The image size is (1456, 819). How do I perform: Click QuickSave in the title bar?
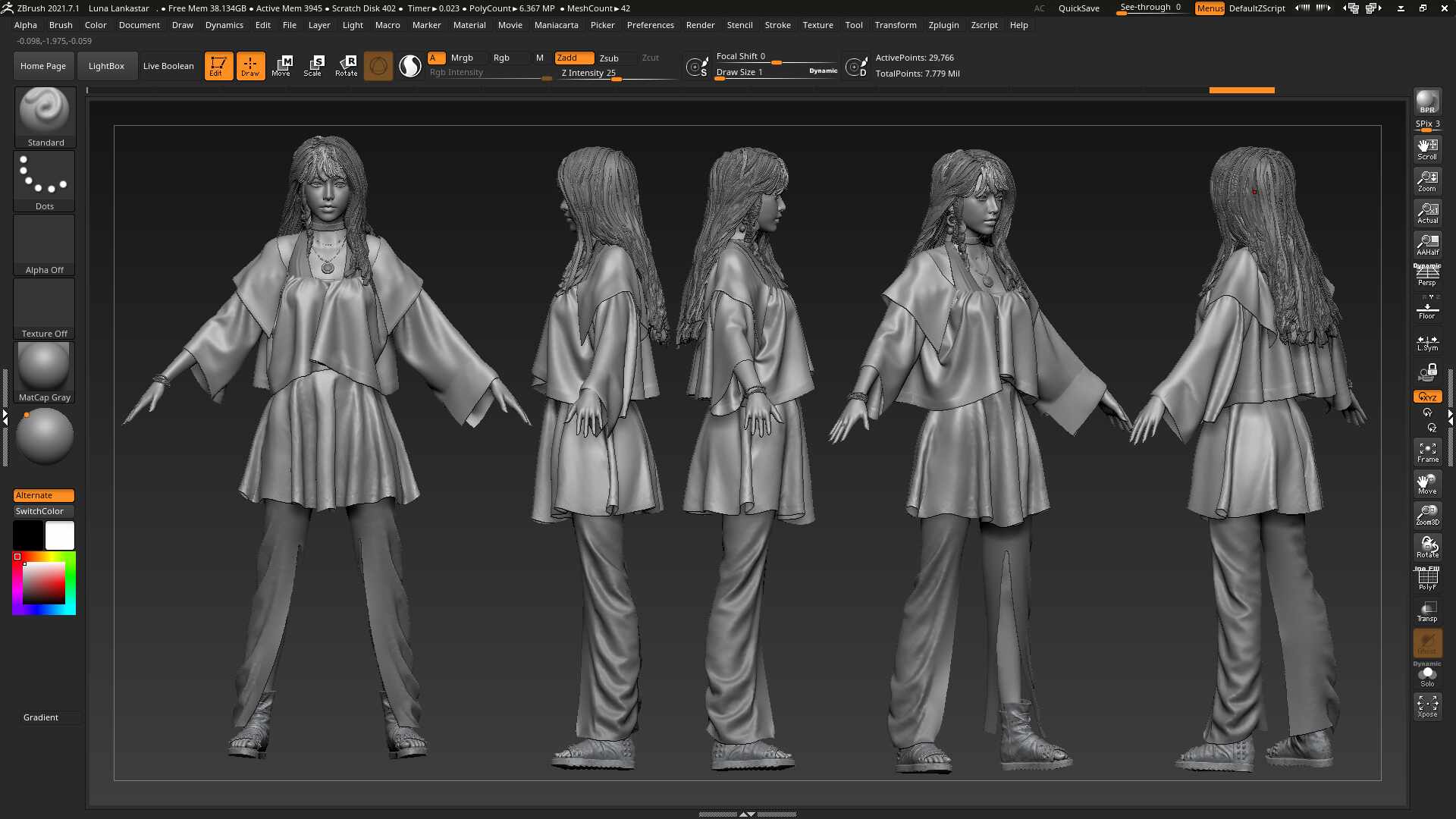(1078, 8)
